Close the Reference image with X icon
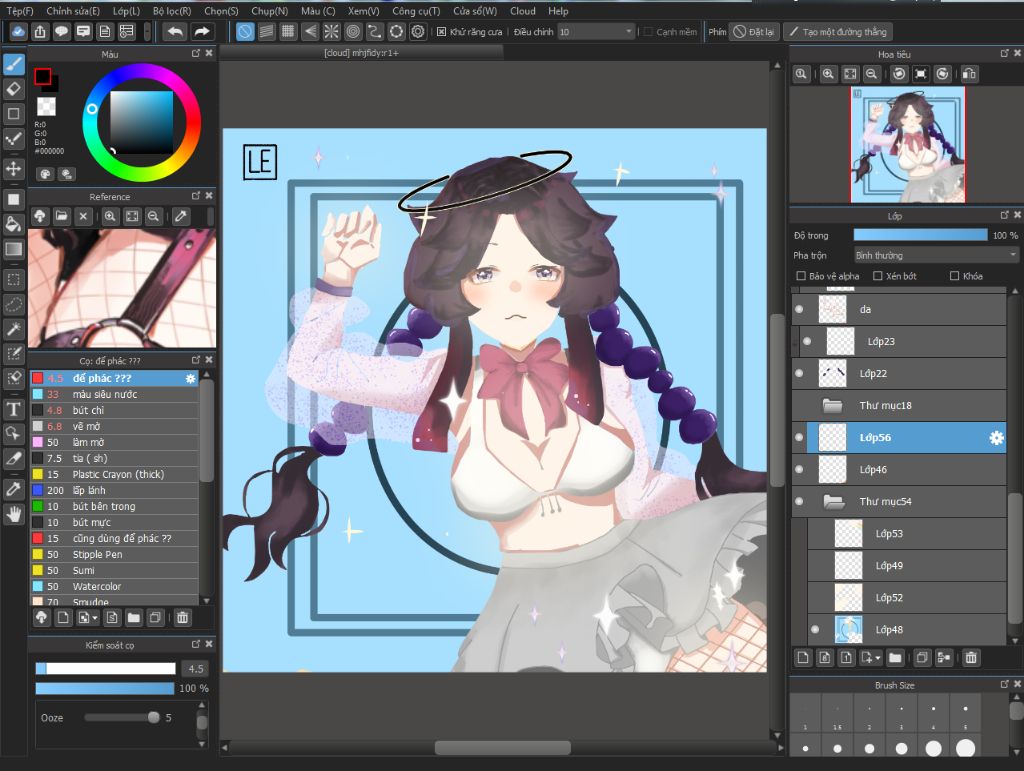1024x771 pixels. click(83, 216)
